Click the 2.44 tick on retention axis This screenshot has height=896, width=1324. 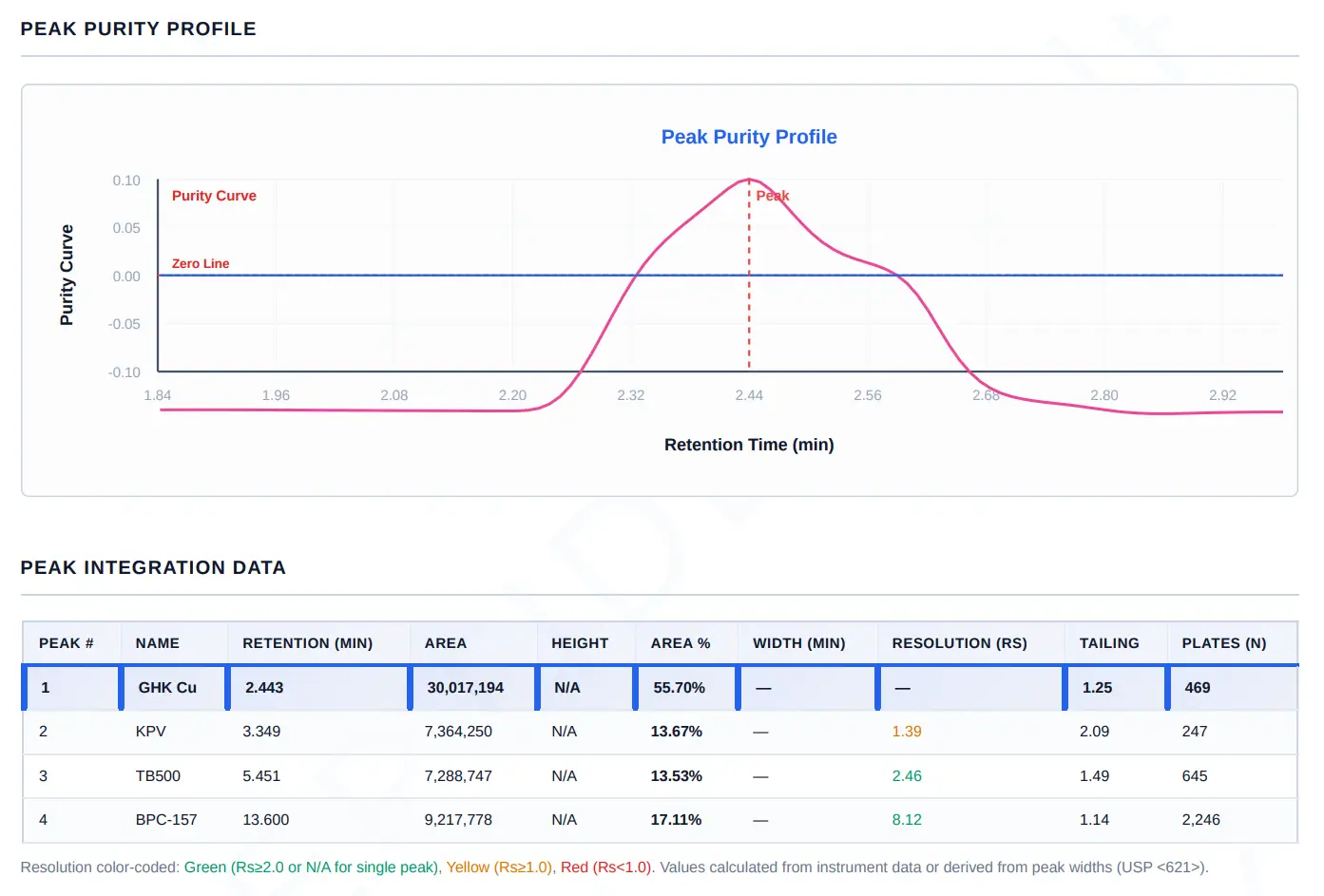pos(749,395)
